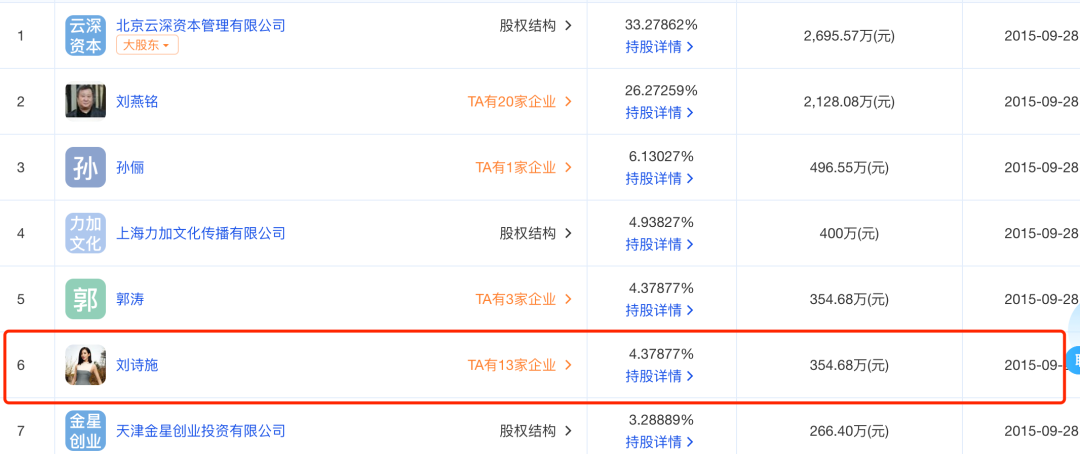
Task: Expand the 大股东 tag dropdown
Action: coord(147,45)
